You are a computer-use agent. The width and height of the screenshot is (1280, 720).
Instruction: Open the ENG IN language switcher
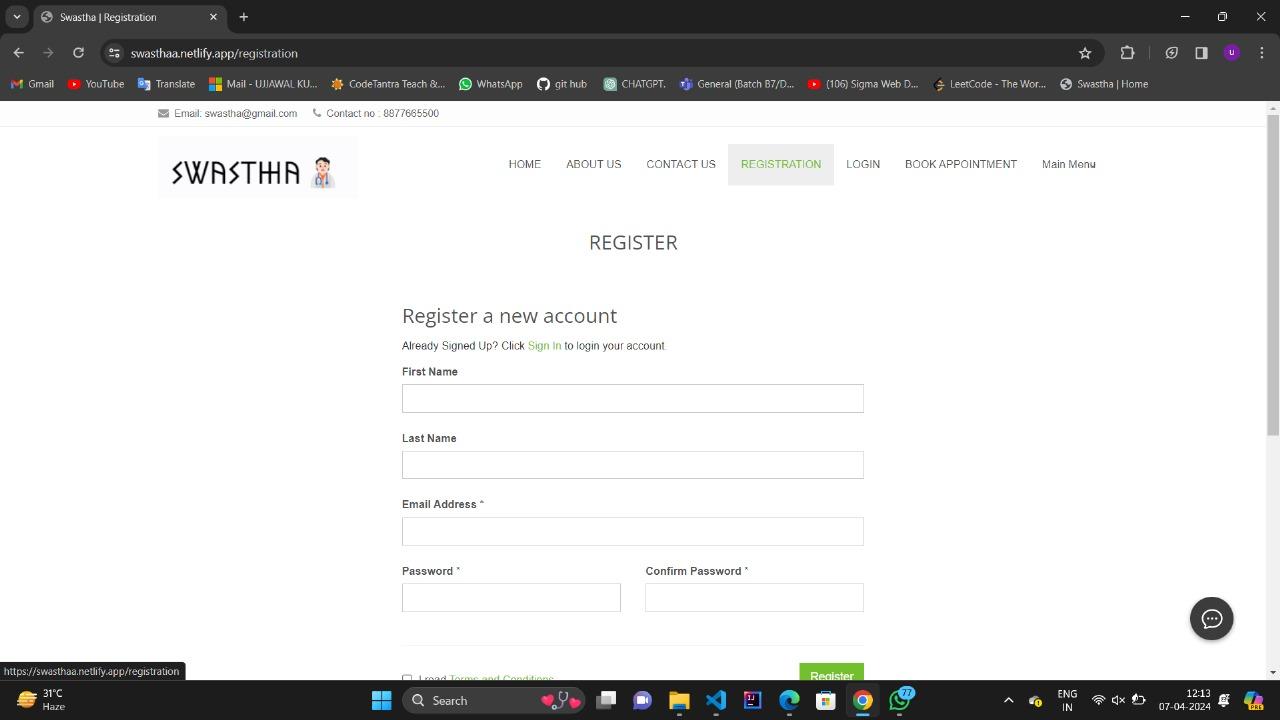(1067, 700)
